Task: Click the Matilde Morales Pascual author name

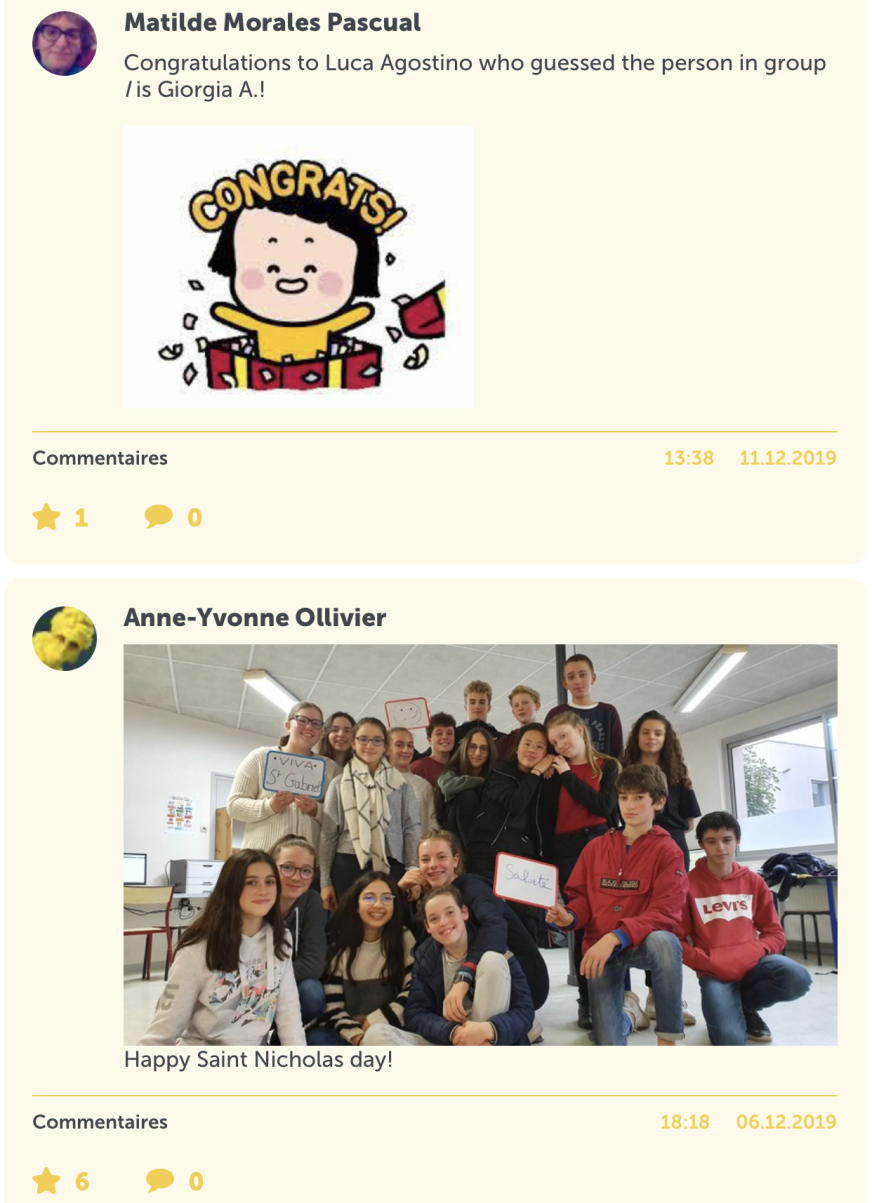Action: click(x=272, y=22)
